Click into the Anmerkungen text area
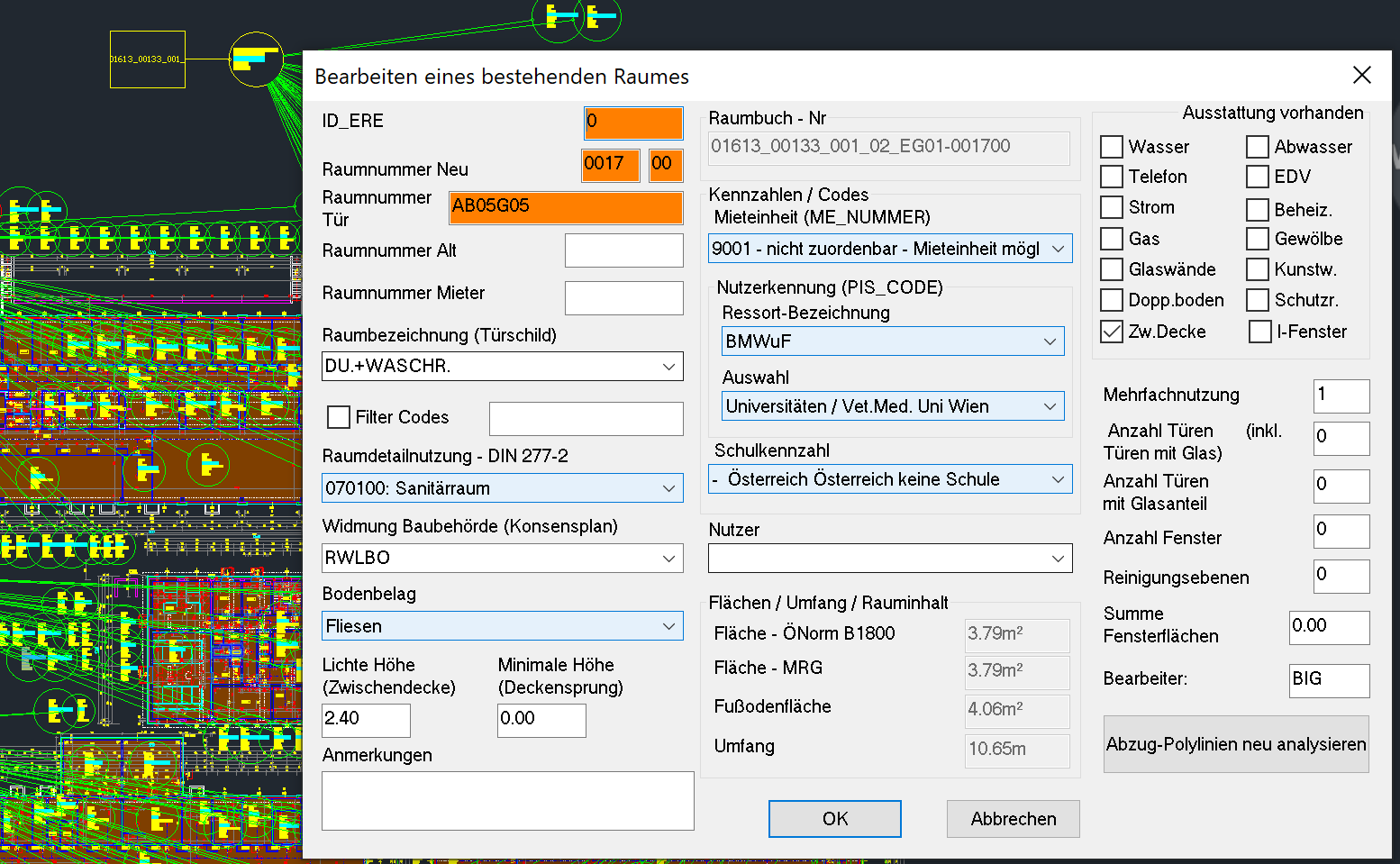Viewport: 1400px width, 864px height. tap(507, 800)
